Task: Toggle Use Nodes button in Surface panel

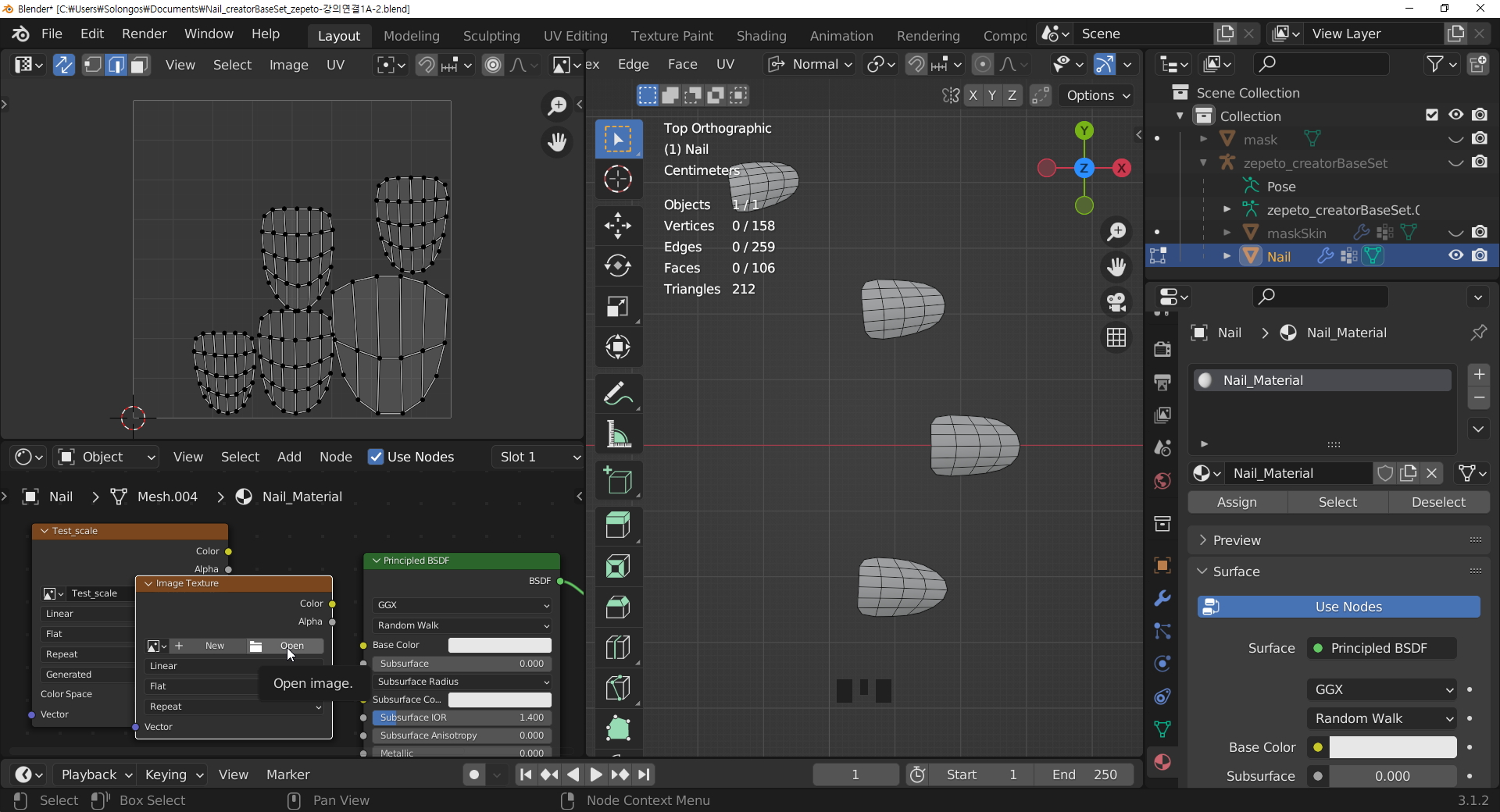Action: pos(1338,607)
